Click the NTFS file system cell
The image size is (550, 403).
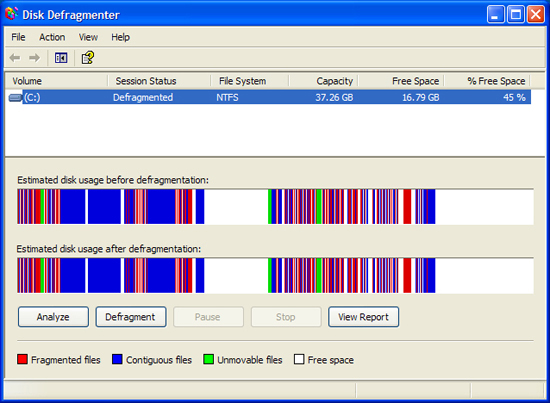pyautogui.click(x=227, y=98)
